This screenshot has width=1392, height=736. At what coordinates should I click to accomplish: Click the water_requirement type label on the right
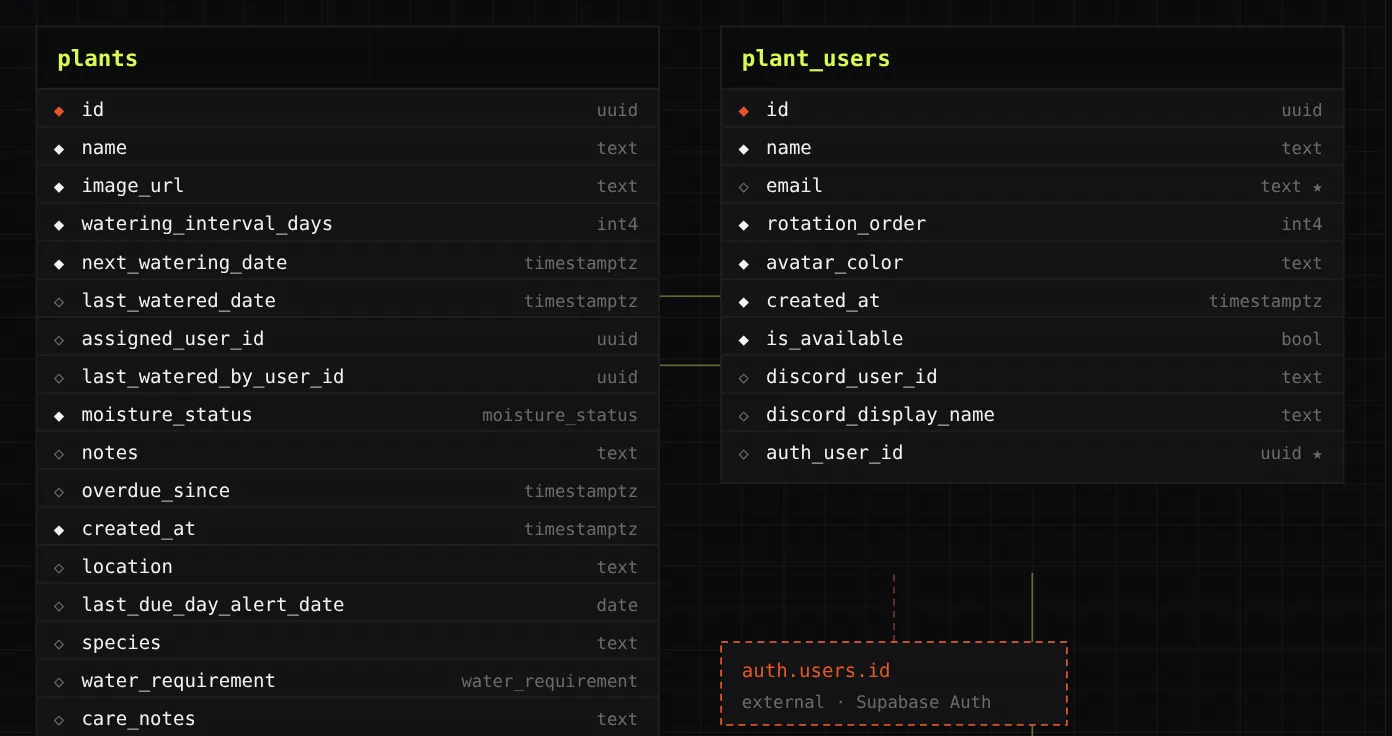pyautogui.click(x=549, y=681)
